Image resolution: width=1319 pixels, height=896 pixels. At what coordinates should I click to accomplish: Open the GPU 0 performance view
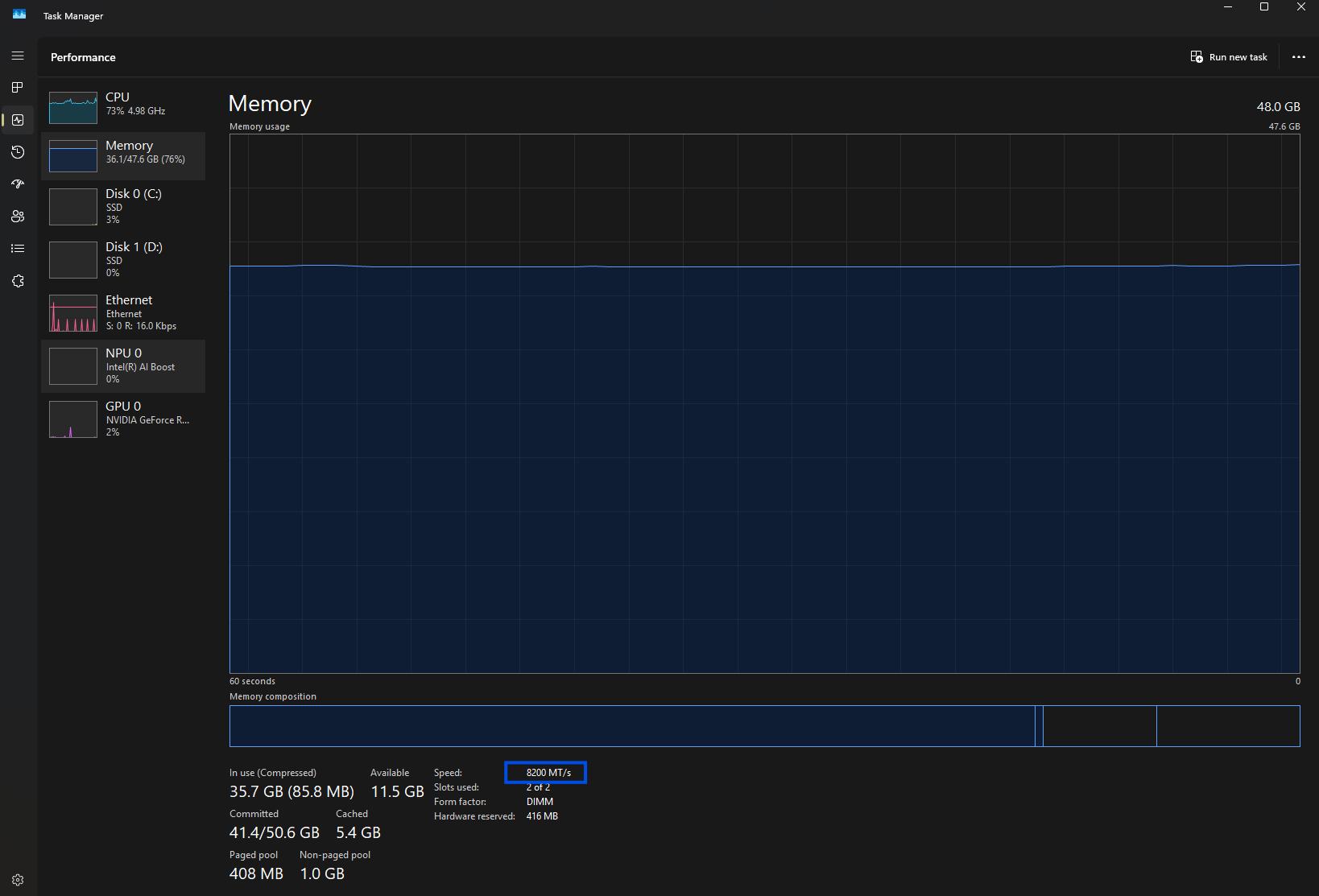tap(123, 419)
